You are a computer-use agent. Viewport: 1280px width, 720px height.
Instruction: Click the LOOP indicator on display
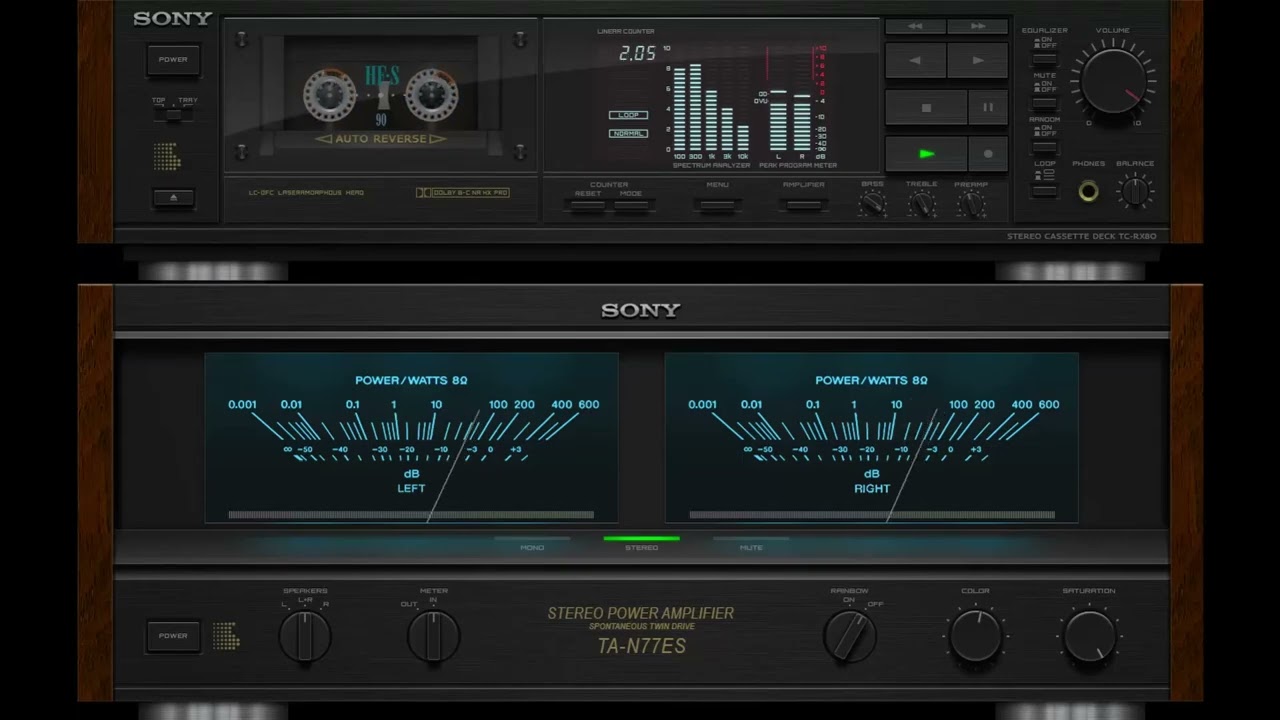(628, 115)
